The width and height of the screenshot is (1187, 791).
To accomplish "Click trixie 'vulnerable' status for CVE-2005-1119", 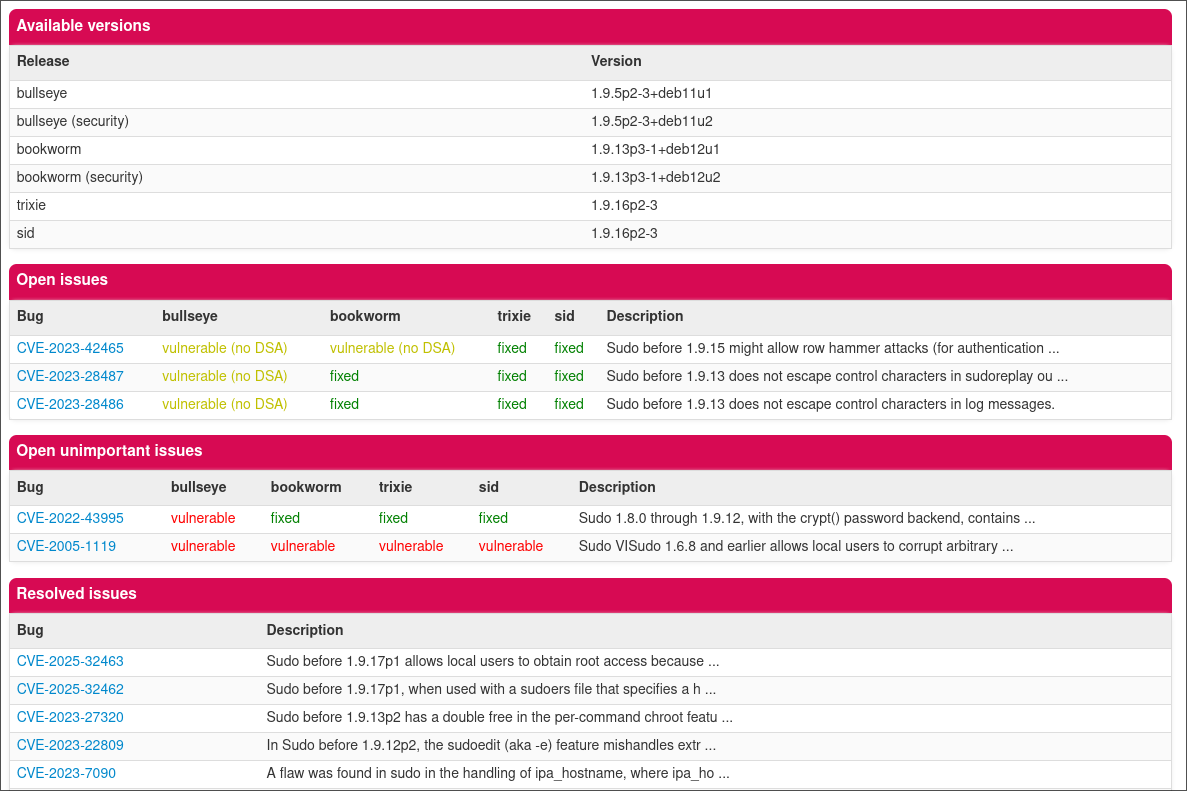I will [x=411, y=547].
